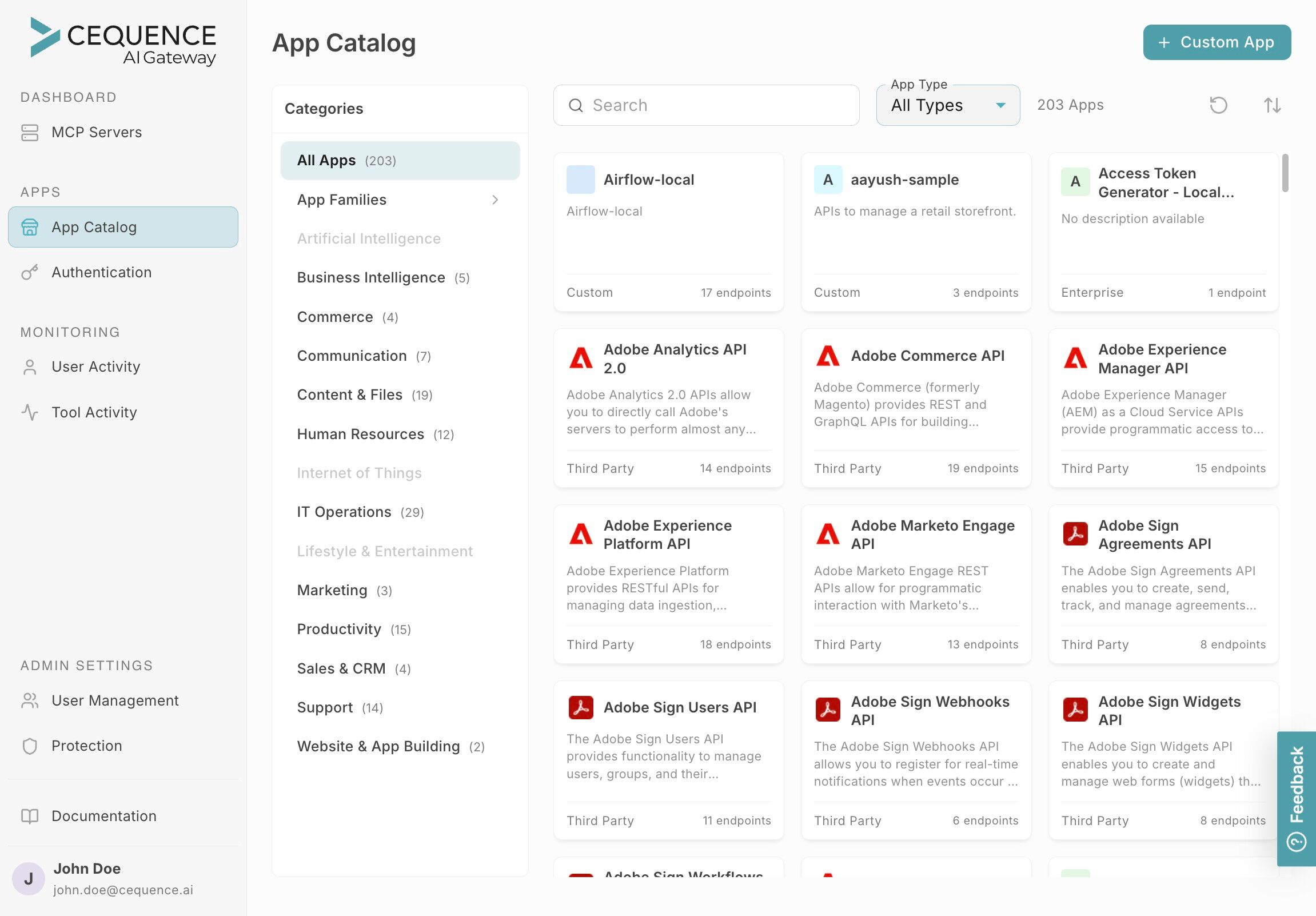Click the refresh catalog icon
The image size is (1316, 916).
point(1218,105)
